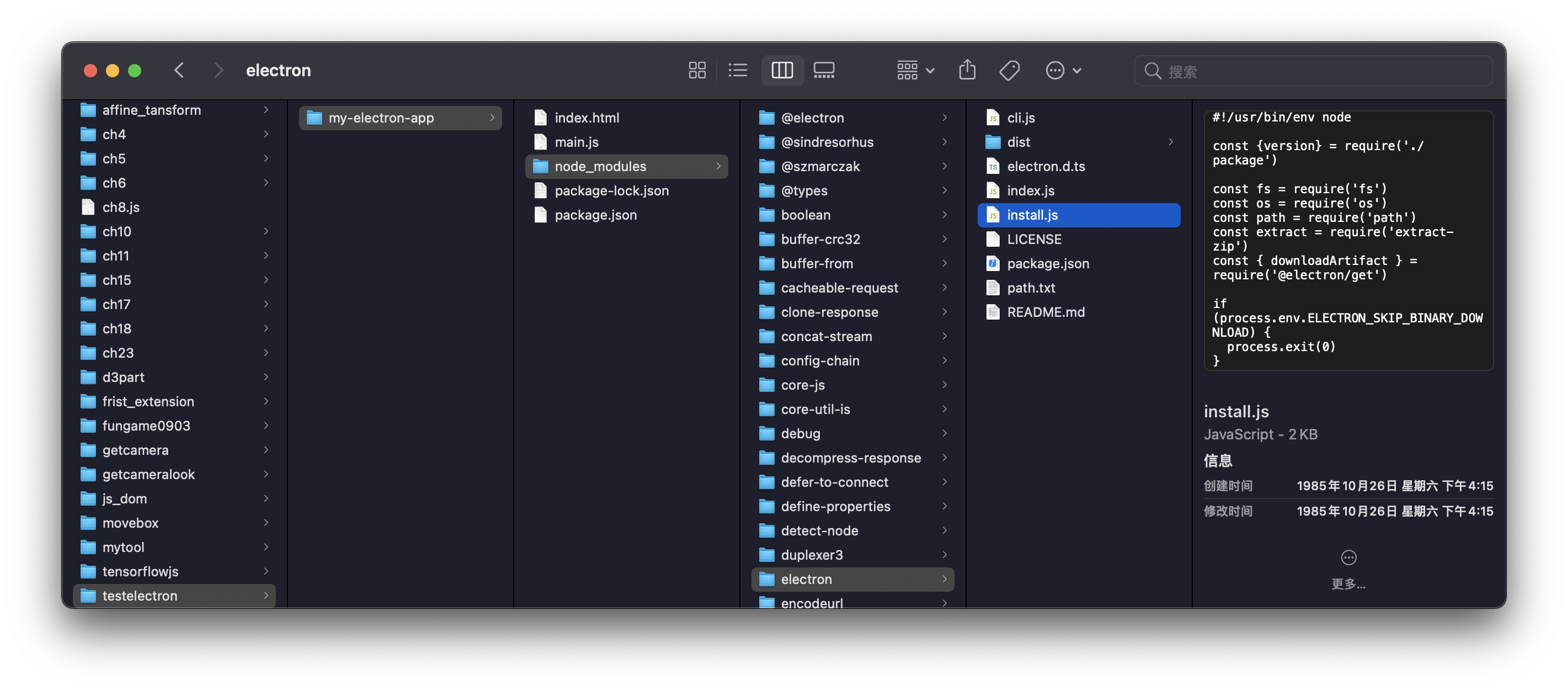Click the install.js code preview thumbnail
This screenshot has height=690, width=1568.
1348,240
